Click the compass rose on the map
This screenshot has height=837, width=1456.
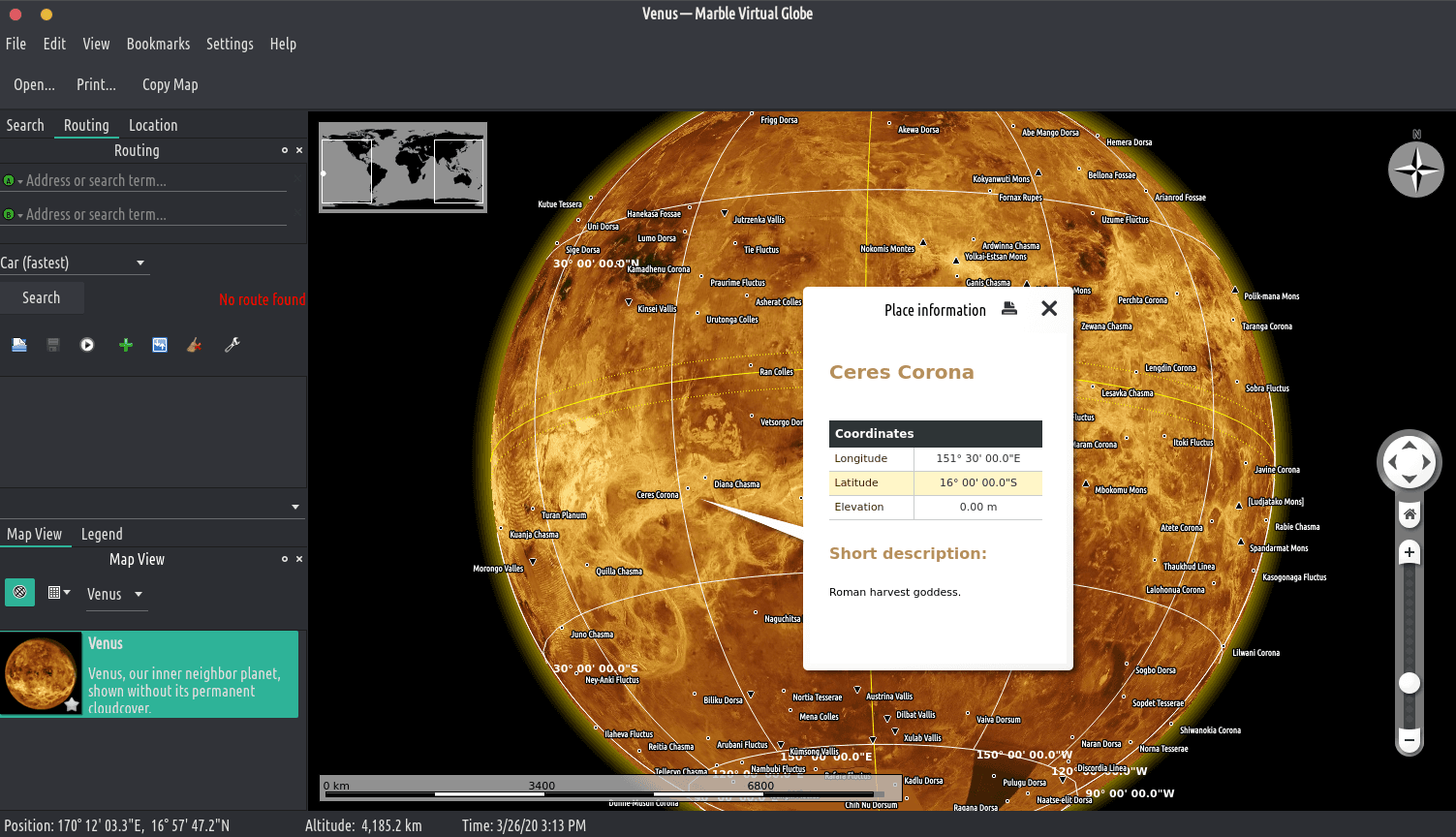coord(1415,170)
